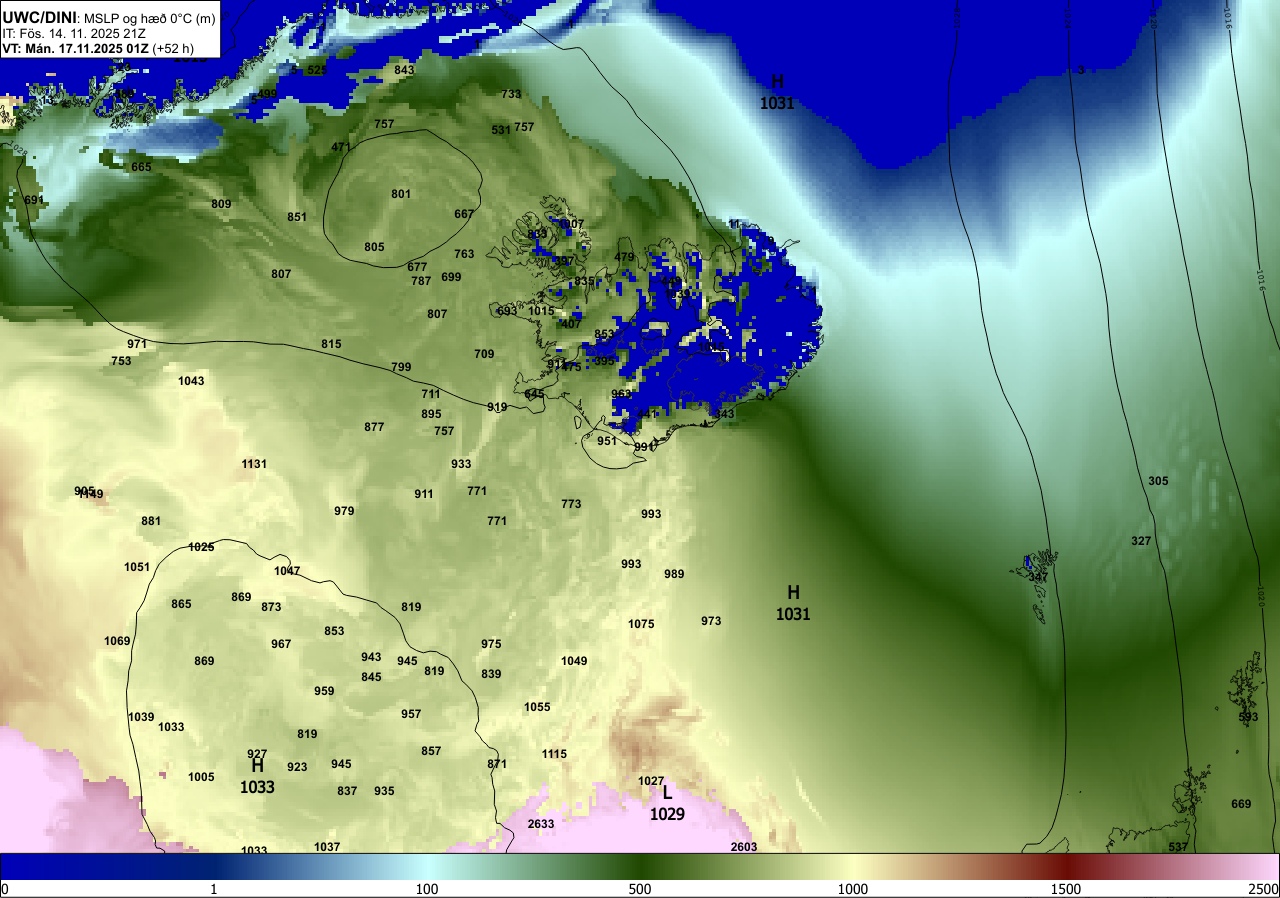The image size is (1280, 898).
Task: Click the 709 height value
Action: 484,354
